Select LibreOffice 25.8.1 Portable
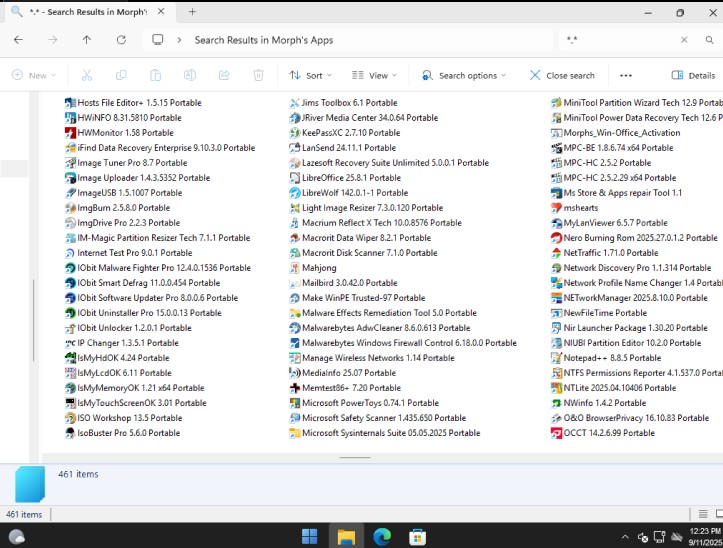Viewport: 723px width, 548px height. (345, 178)
